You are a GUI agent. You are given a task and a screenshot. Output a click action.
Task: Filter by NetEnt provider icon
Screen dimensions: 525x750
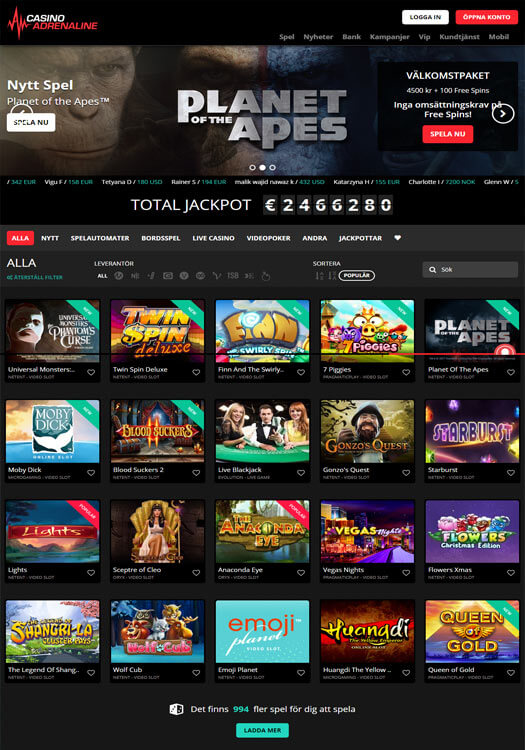point(135,276)
